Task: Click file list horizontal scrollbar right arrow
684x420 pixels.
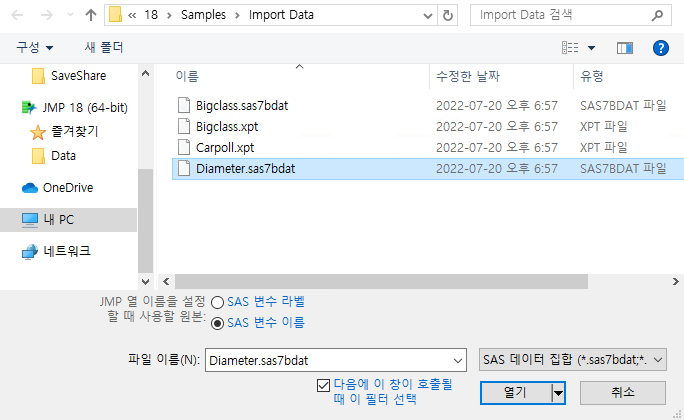Action: [x=675, y=282]
